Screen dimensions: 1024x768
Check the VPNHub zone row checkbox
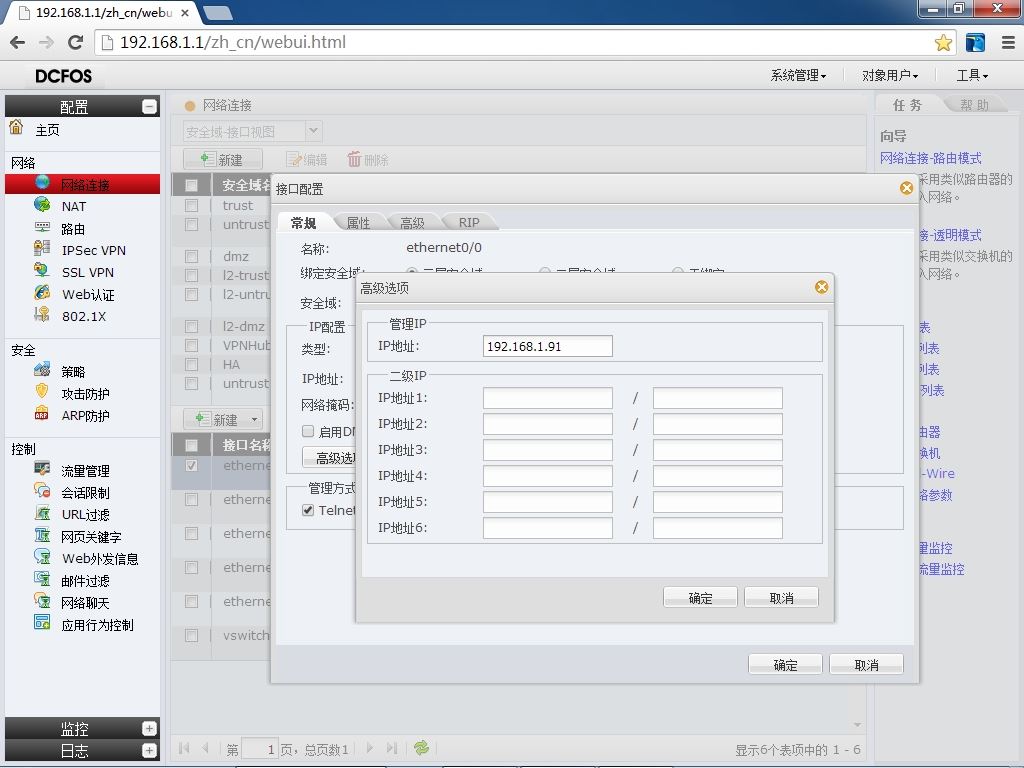[x=191, y=345]
